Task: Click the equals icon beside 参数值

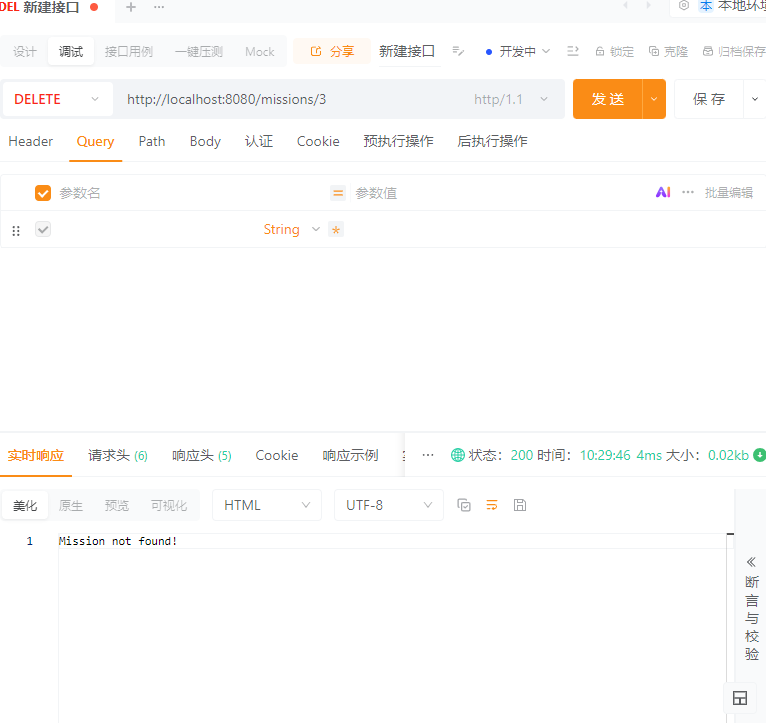Action: point(338,193)
